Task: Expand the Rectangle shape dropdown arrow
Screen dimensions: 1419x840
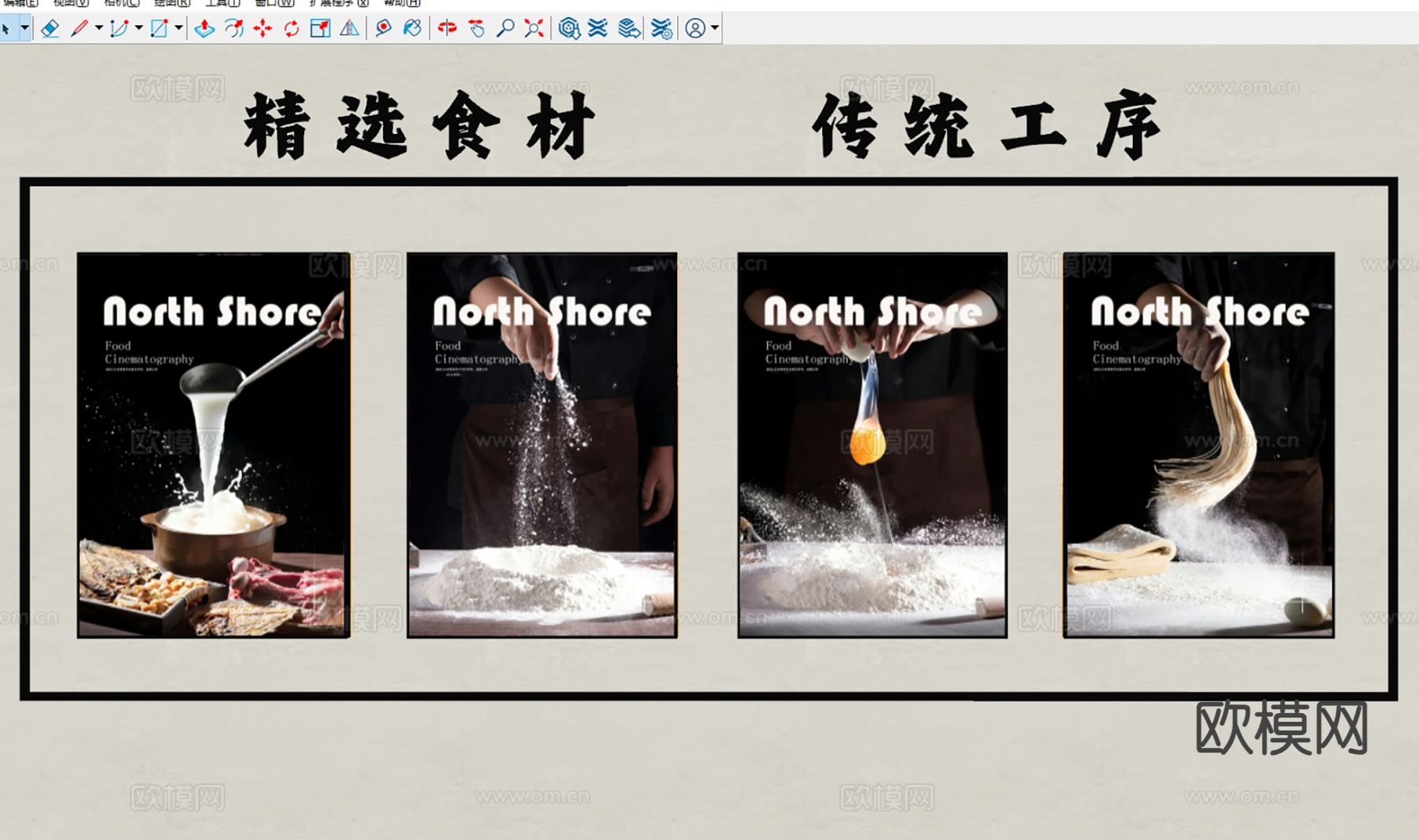Action: pos(179,28)
